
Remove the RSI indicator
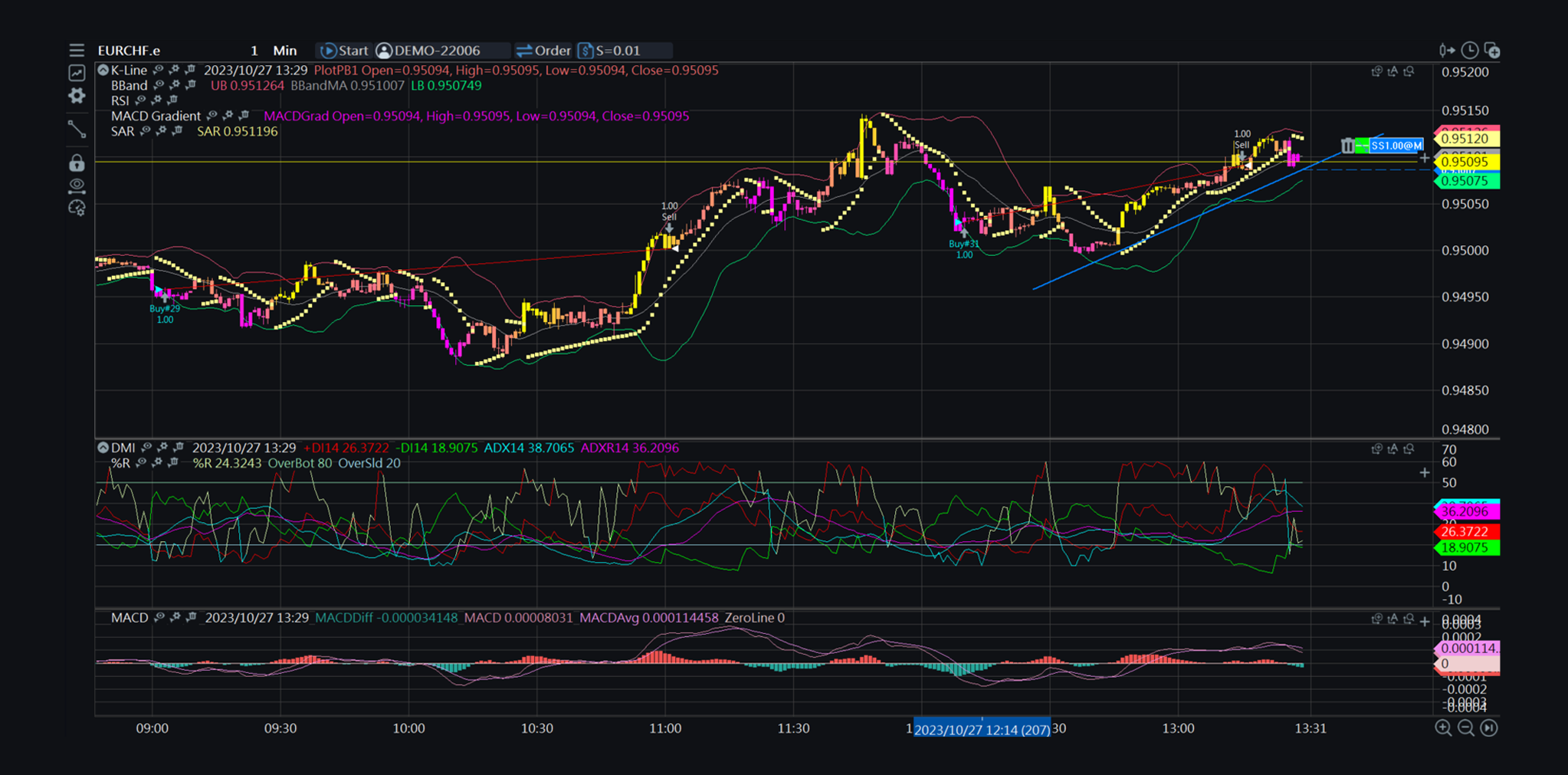click(172, 101)
